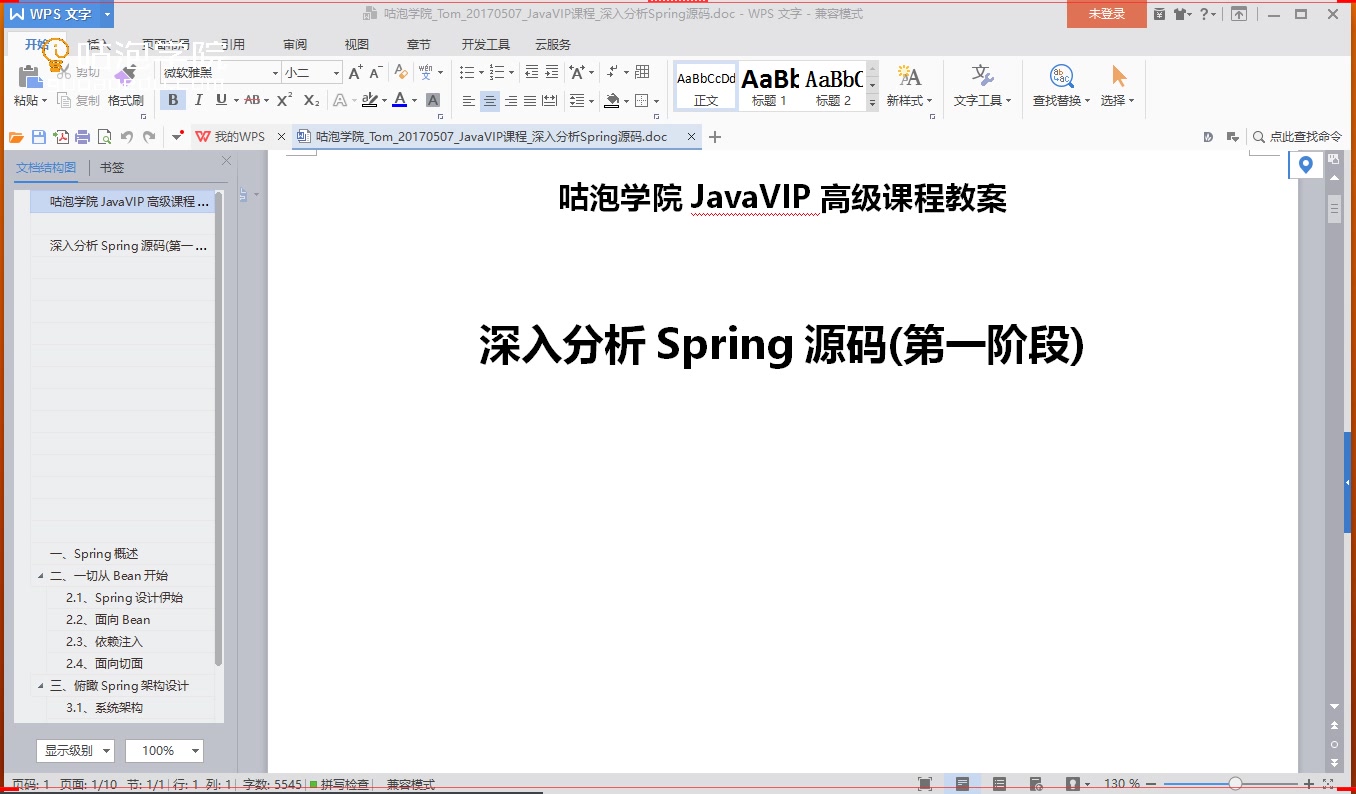Screen dimensions: 1356x794
Task: Set align left for paragraph
Action: pos(469,101)
